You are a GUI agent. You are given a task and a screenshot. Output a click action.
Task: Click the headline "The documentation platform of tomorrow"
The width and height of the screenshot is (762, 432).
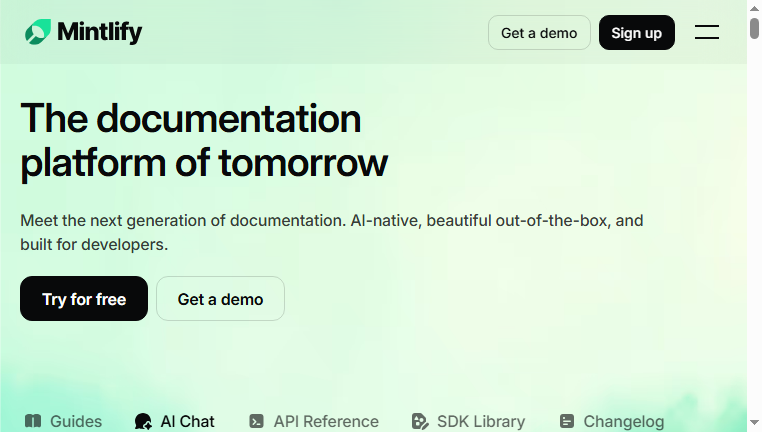[x=204, y=141]
